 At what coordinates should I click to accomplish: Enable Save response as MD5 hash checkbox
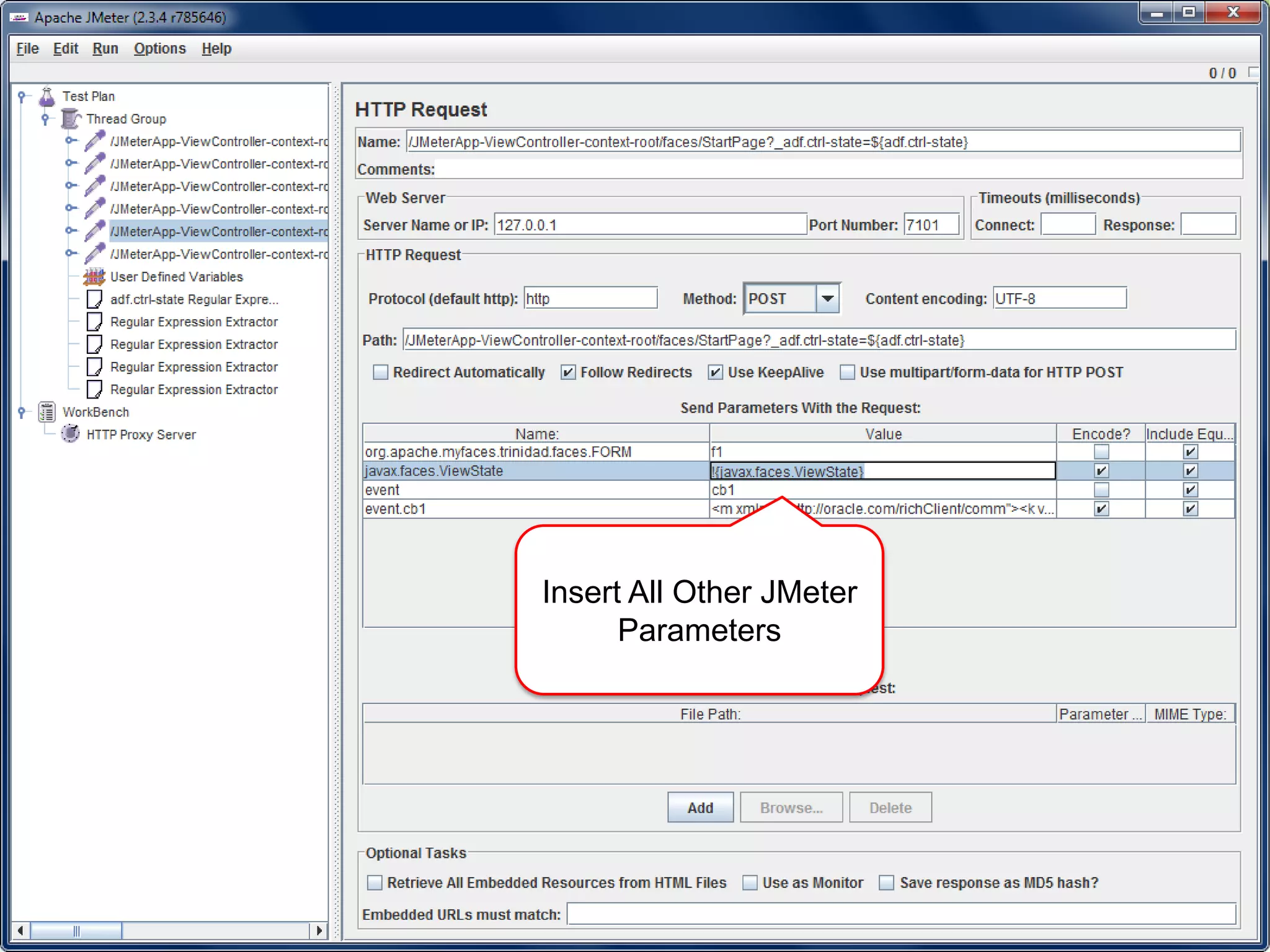tap(887, 883)
